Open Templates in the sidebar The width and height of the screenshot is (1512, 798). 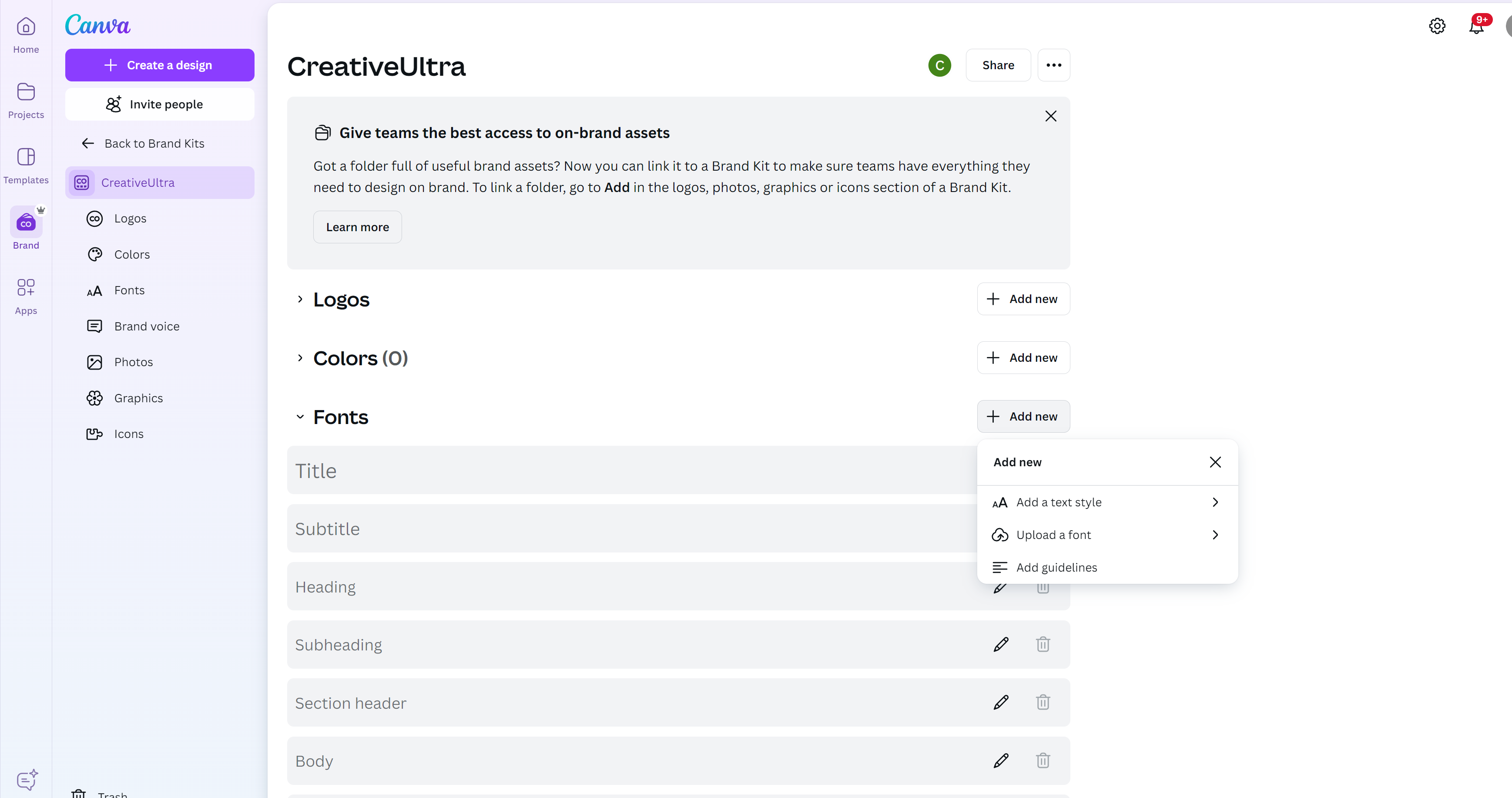(x=26, y=165)
